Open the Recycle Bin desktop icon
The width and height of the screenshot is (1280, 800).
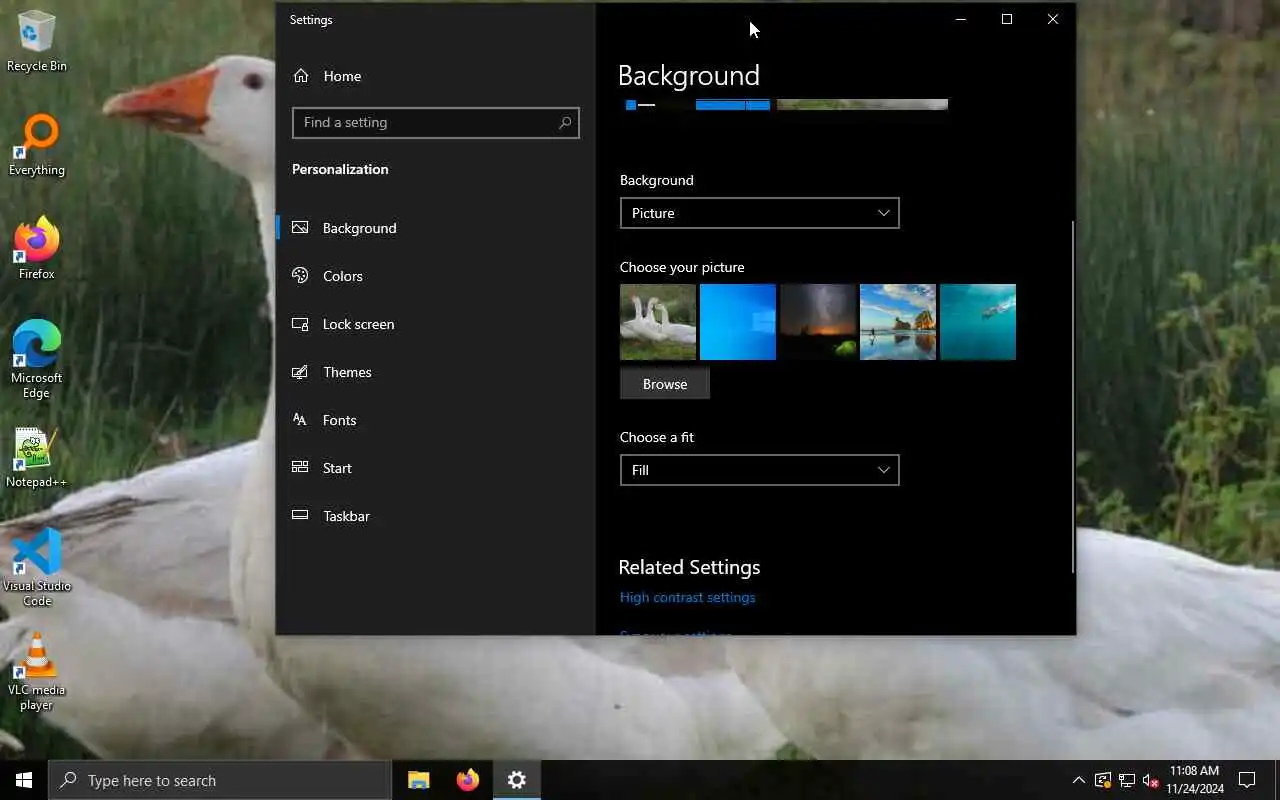click(37, 40)
